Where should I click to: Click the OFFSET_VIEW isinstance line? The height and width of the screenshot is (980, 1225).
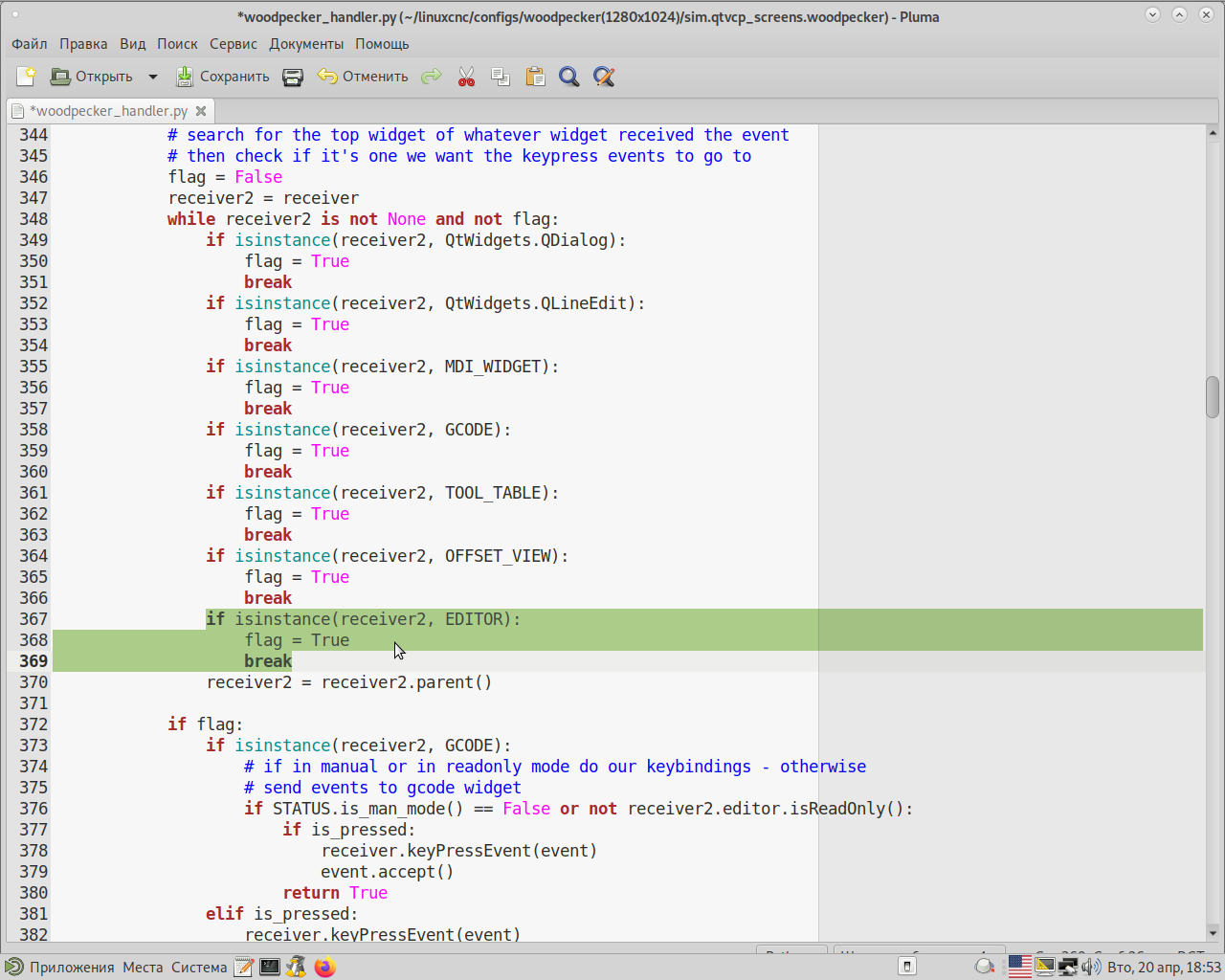[x=388, y=556]
